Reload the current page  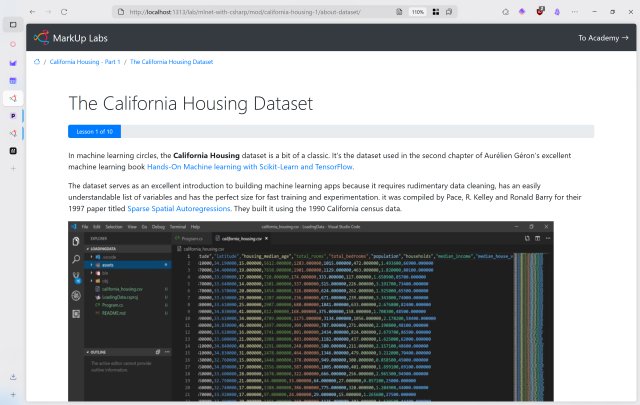click(x=64, y=12)
